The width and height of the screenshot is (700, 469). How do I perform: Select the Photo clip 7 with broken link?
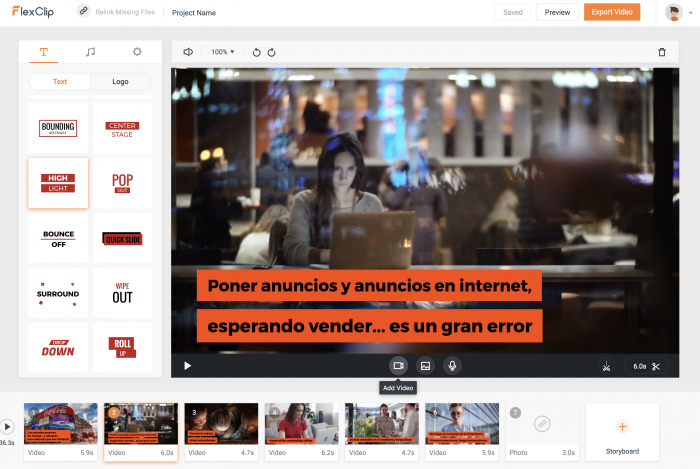(x=542, y=432)
